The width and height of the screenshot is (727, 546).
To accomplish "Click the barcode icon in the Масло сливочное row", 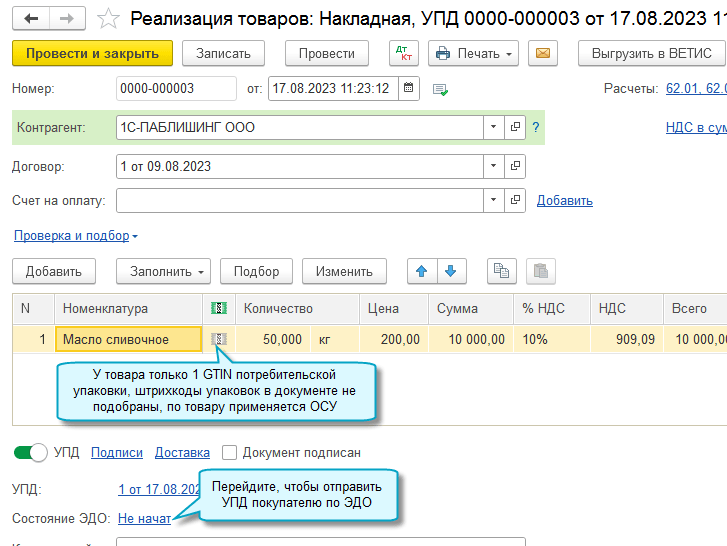I will click(x=220, y=340).
